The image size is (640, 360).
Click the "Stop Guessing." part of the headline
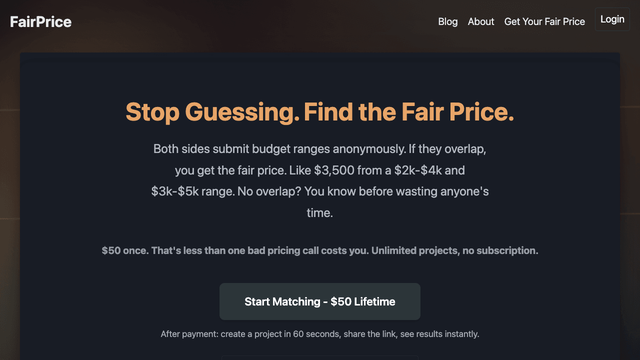pos(212,112)
